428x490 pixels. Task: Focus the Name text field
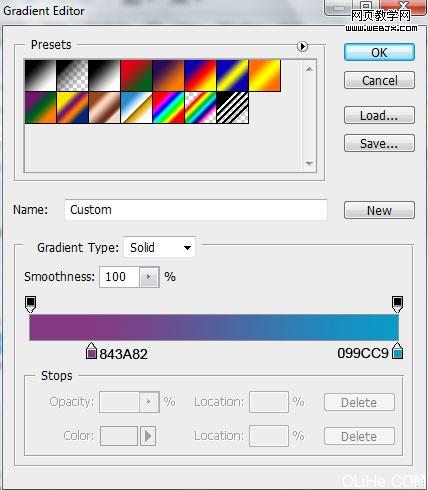(x=196, y=210)
